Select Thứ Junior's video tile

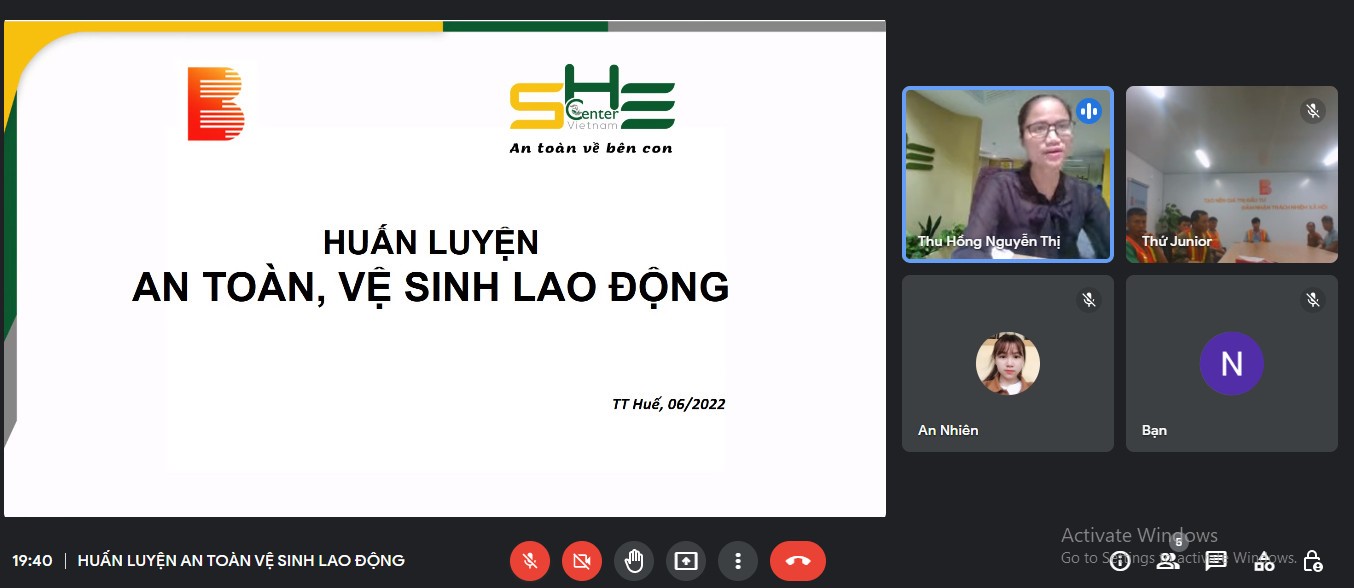[x=1231, y=175]
